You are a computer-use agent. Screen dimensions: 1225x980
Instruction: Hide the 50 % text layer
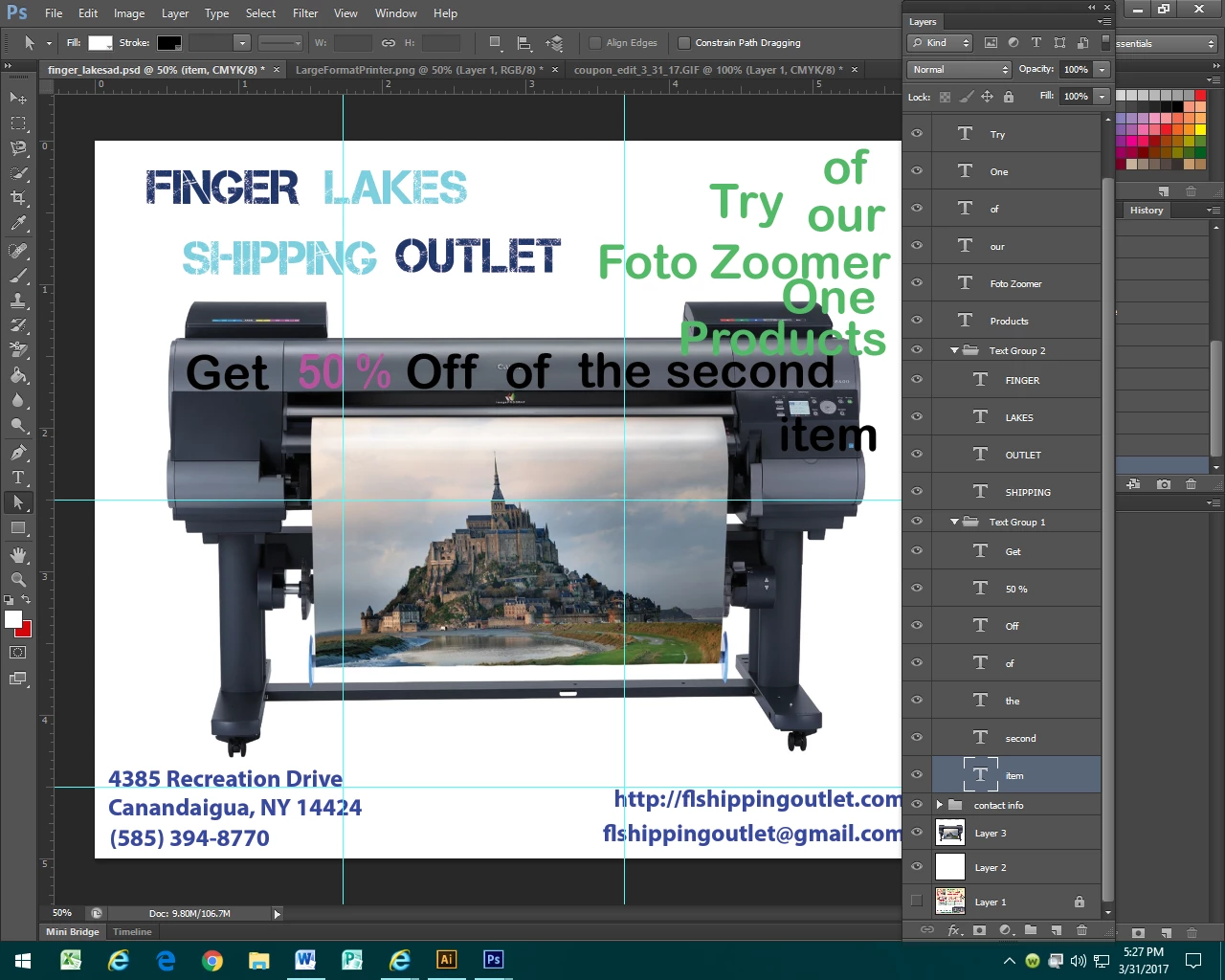point(917,589)
